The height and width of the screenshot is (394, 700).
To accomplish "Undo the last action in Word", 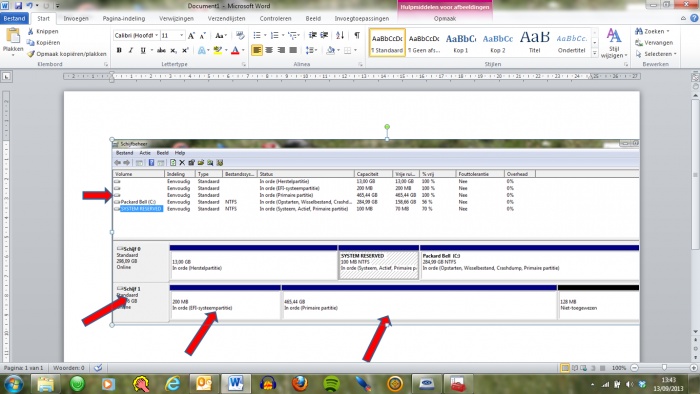I will [29, 6].
